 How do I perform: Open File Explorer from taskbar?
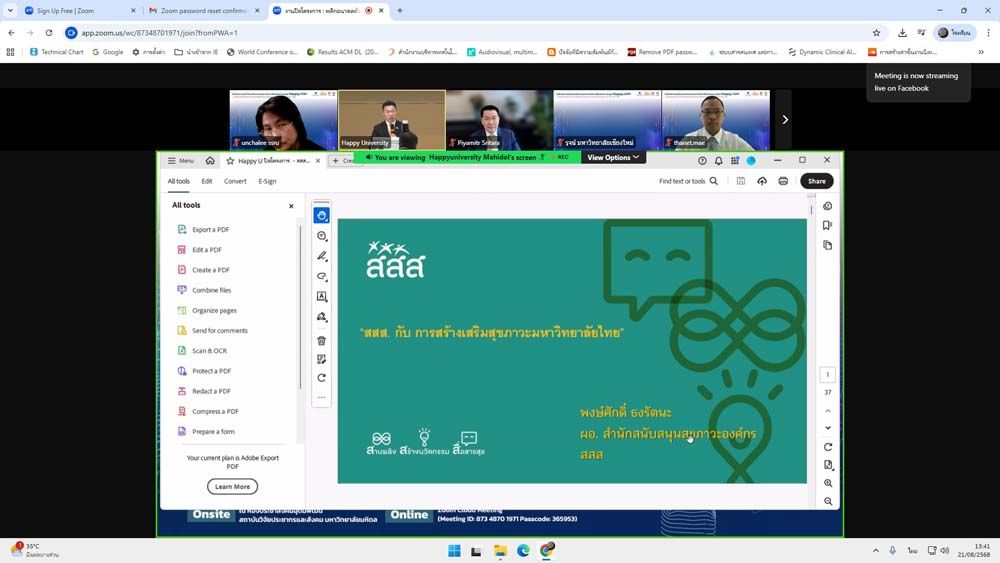(500, 551)
